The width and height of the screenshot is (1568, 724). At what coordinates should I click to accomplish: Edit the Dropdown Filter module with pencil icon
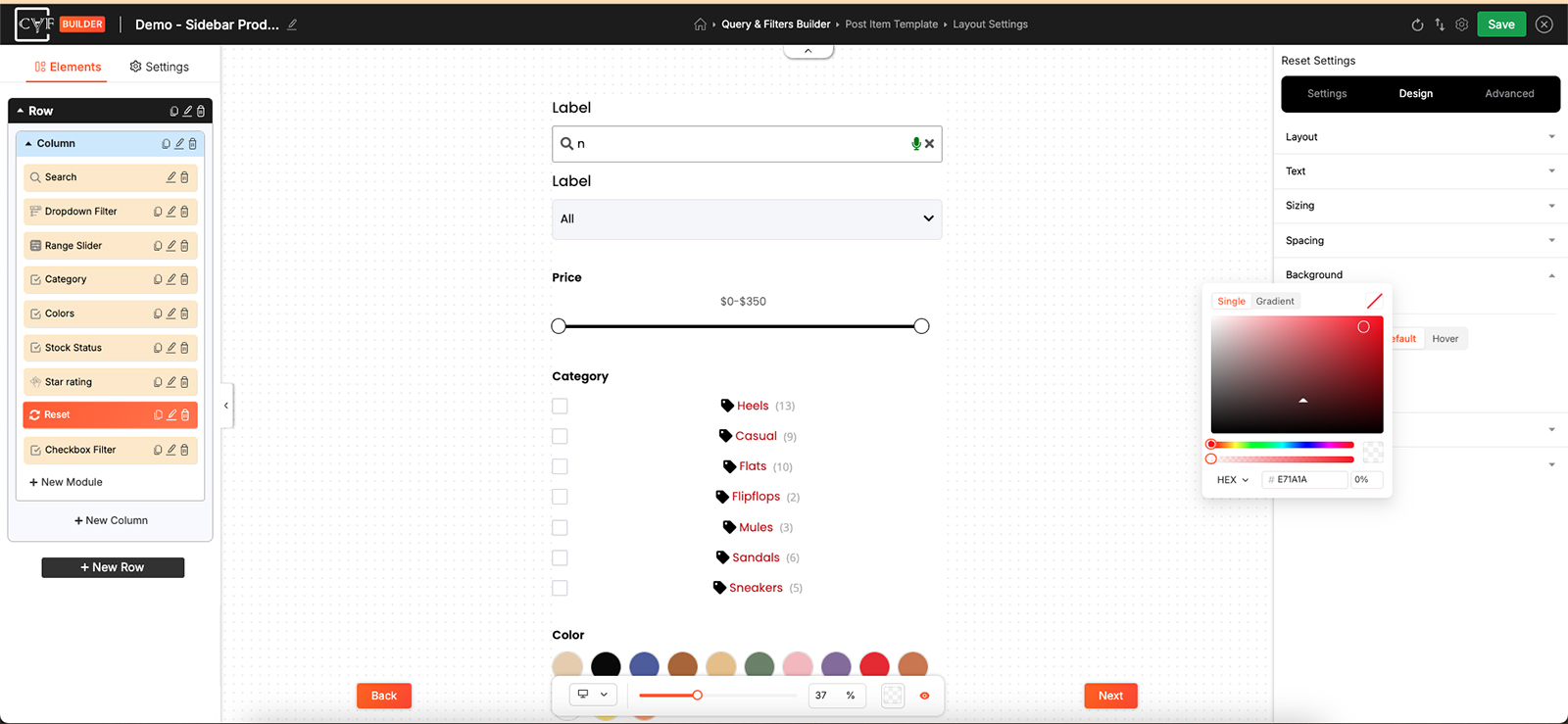pyautogui.click(x=171, y=212)
